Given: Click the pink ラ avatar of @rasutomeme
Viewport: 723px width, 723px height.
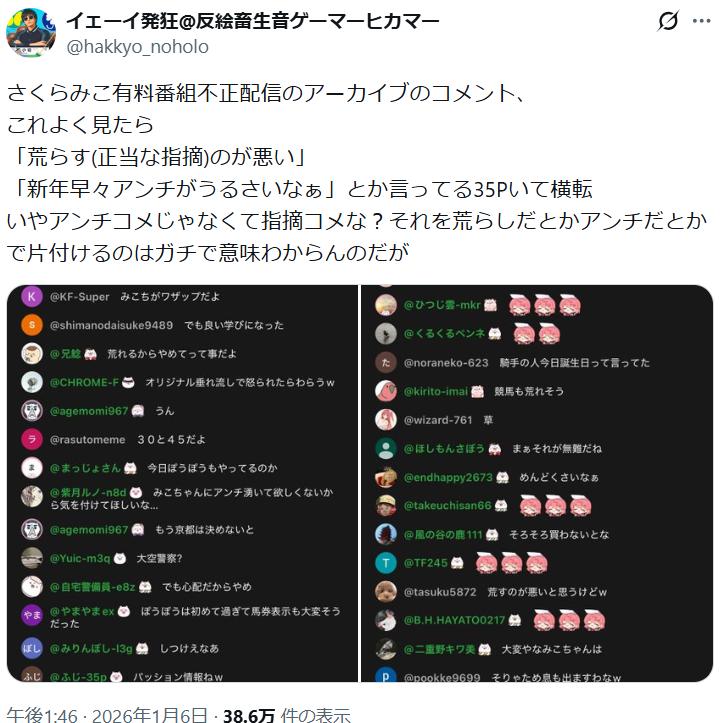Looking at the screenshot, I should pos(32,439).
